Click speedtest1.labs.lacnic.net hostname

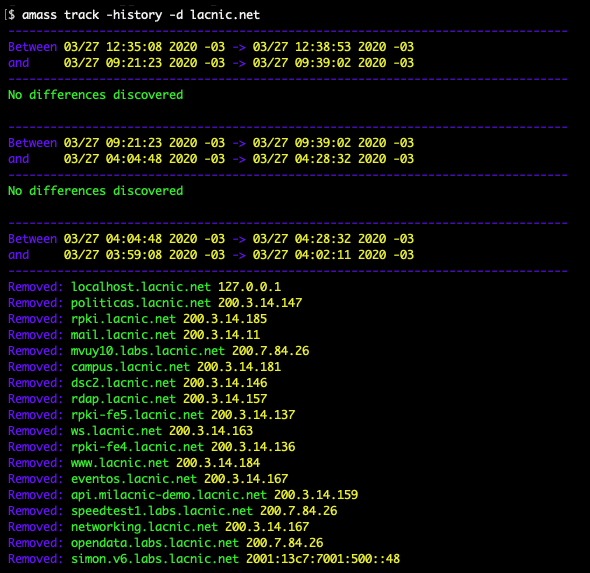point(162,511)
